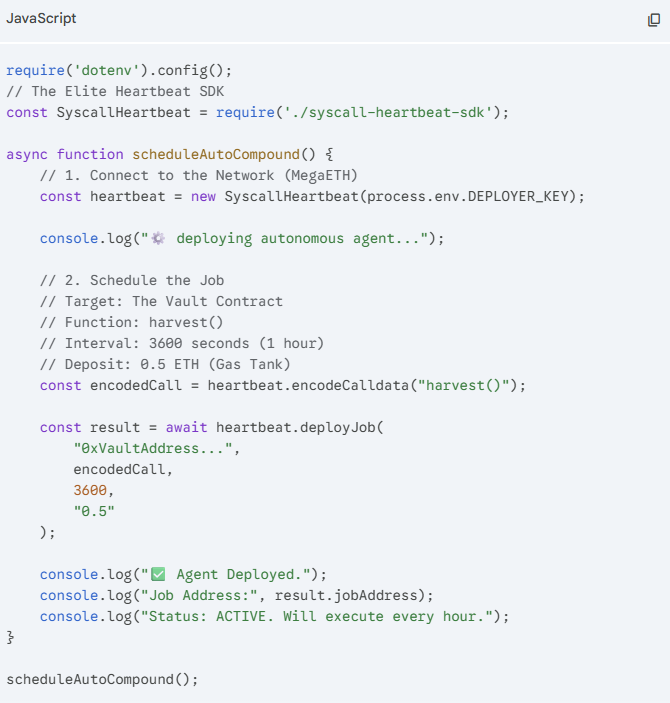Click the "Status: ACTIVE. Will execute every hour." line

[x=274, y=617]
